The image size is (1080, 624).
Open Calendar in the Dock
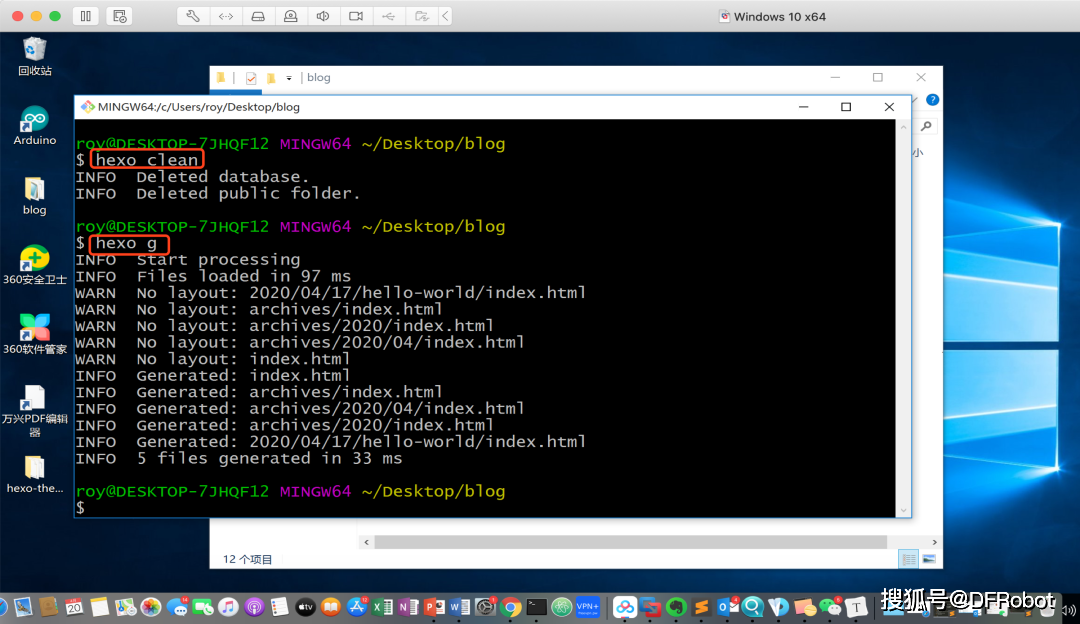pyautogui.click(x=74, y=607)
